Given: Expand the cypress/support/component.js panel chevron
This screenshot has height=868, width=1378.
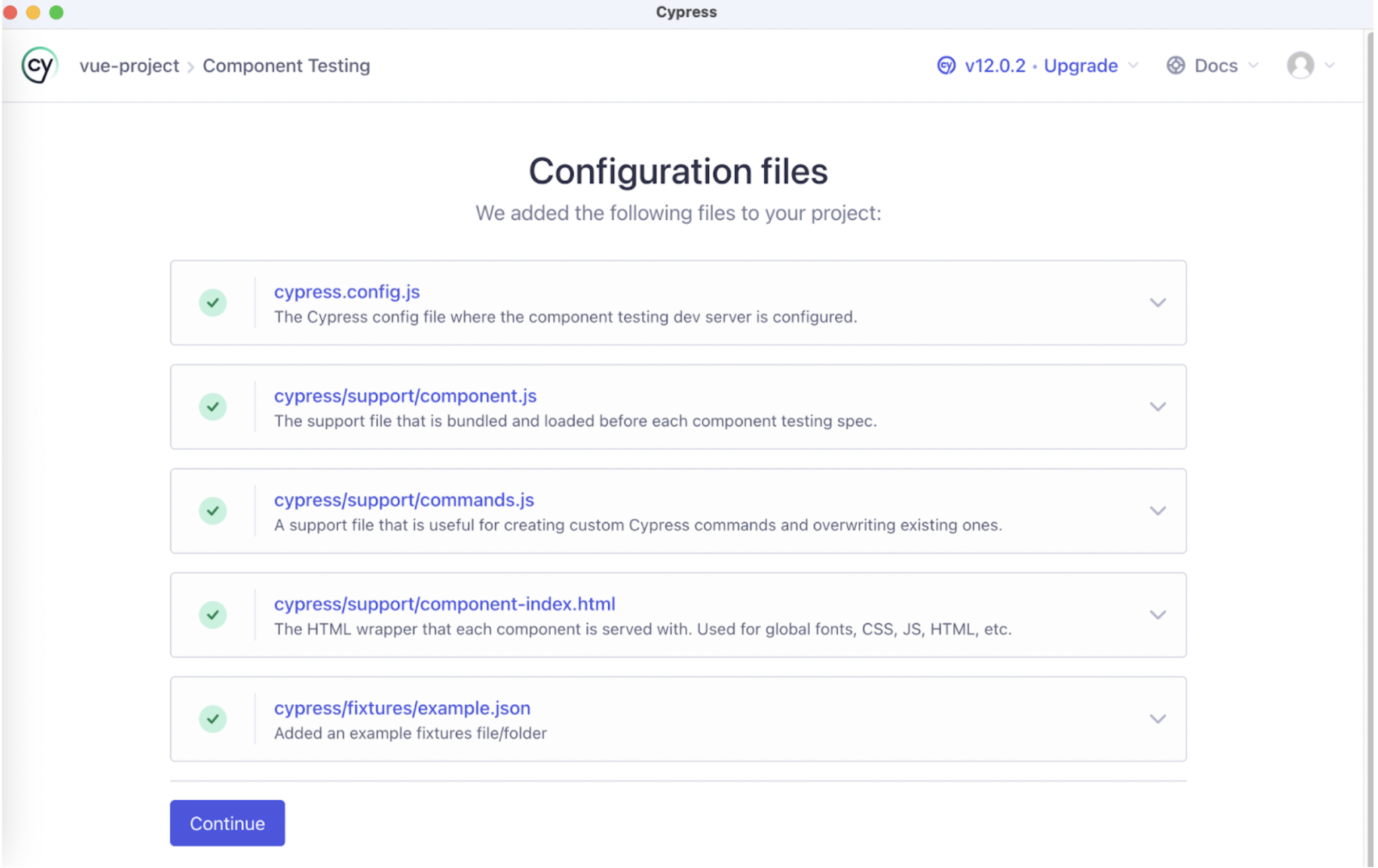Looking at the screenshot, I should pyautogui.click(x=1157, y=406).
